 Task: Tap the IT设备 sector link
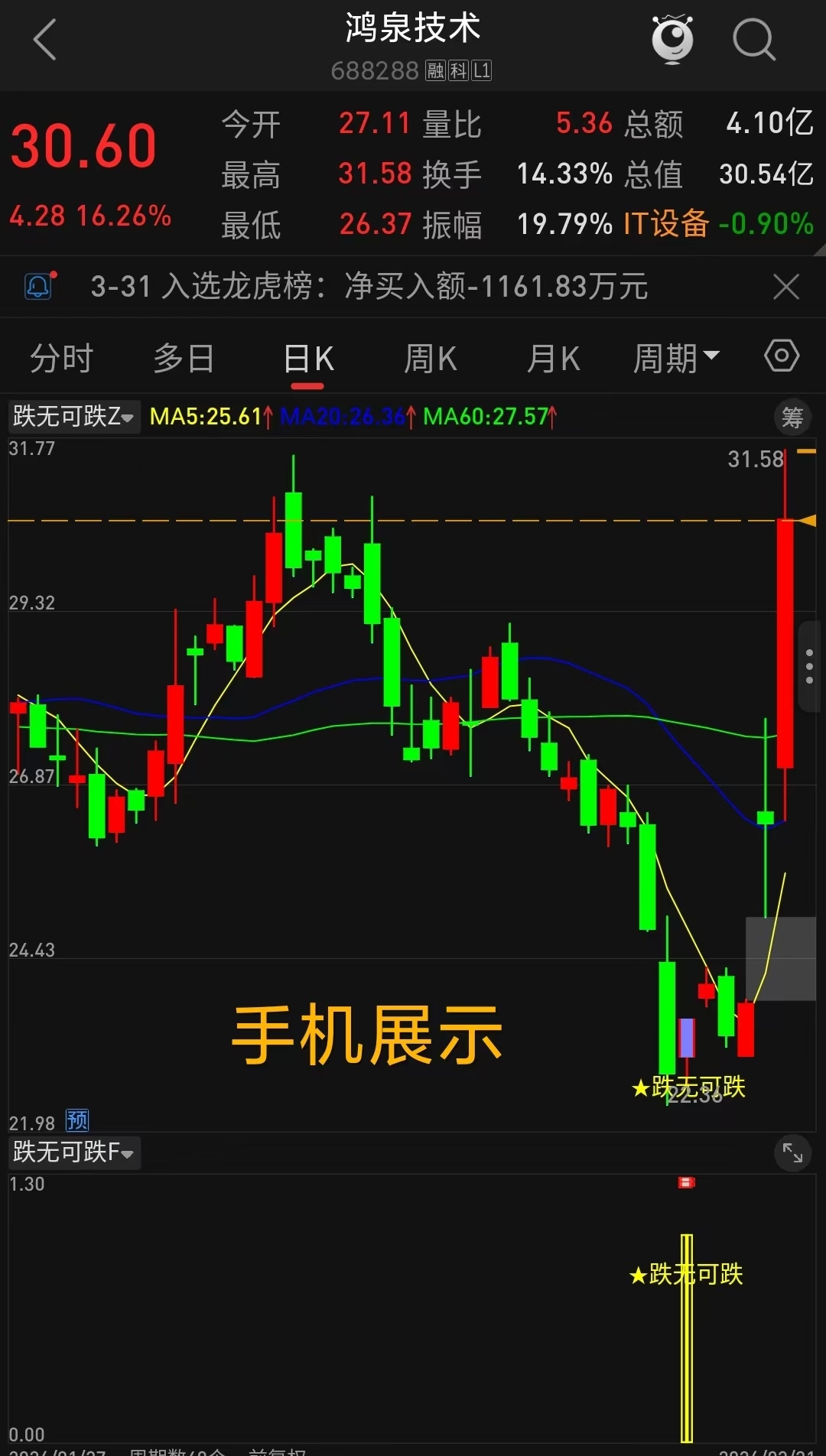tap(666, 223)
